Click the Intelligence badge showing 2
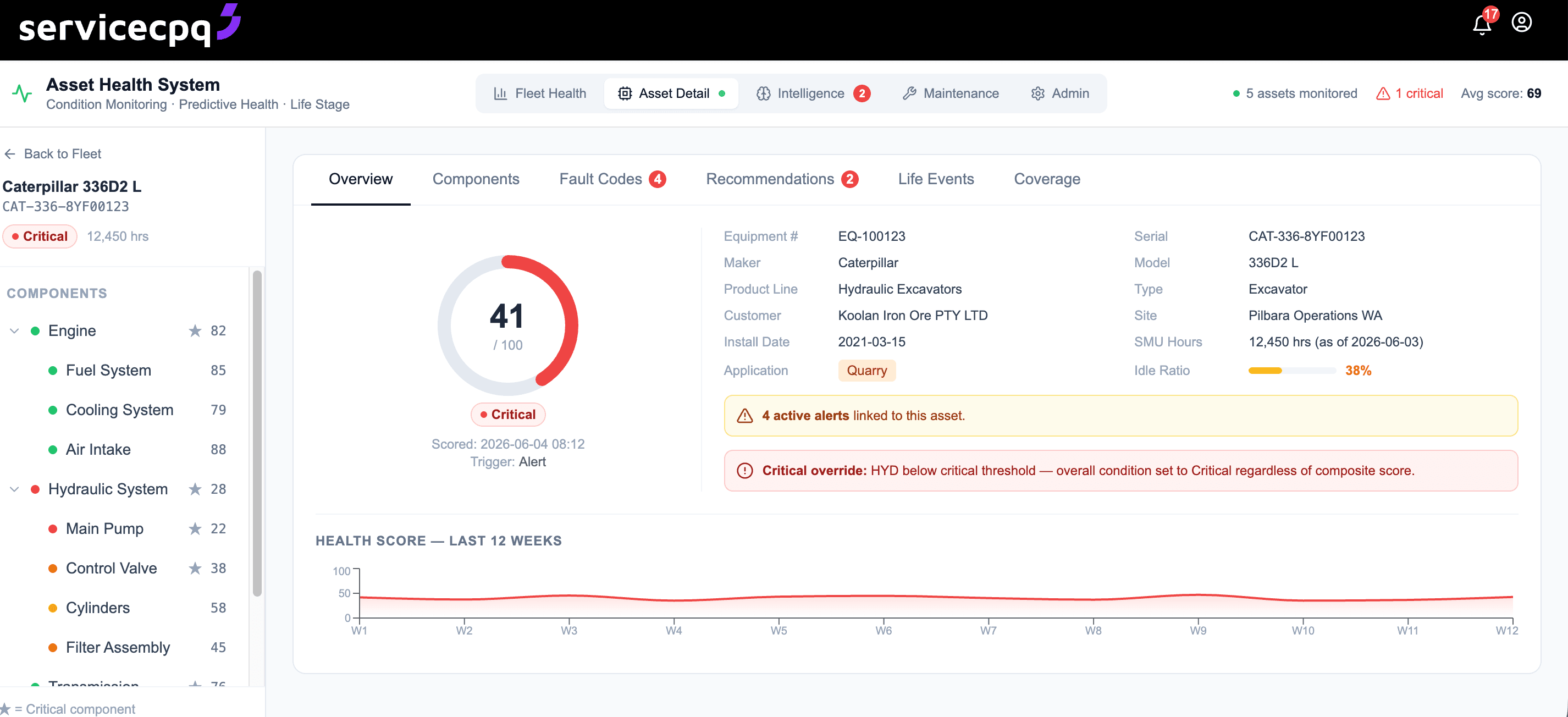This screenshot has width=1568, height=717. pyautogui.click(x=862, y=93)
